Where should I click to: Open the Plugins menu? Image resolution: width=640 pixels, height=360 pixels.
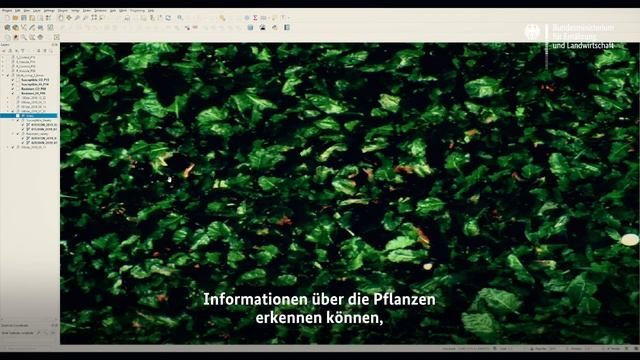(63, 11)
